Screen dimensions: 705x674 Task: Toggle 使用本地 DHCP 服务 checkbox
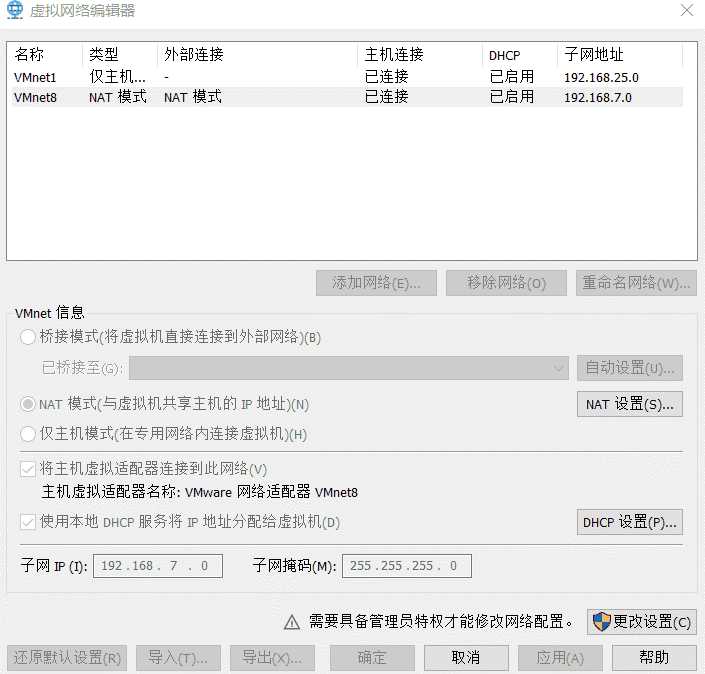[x=28, y=522]
